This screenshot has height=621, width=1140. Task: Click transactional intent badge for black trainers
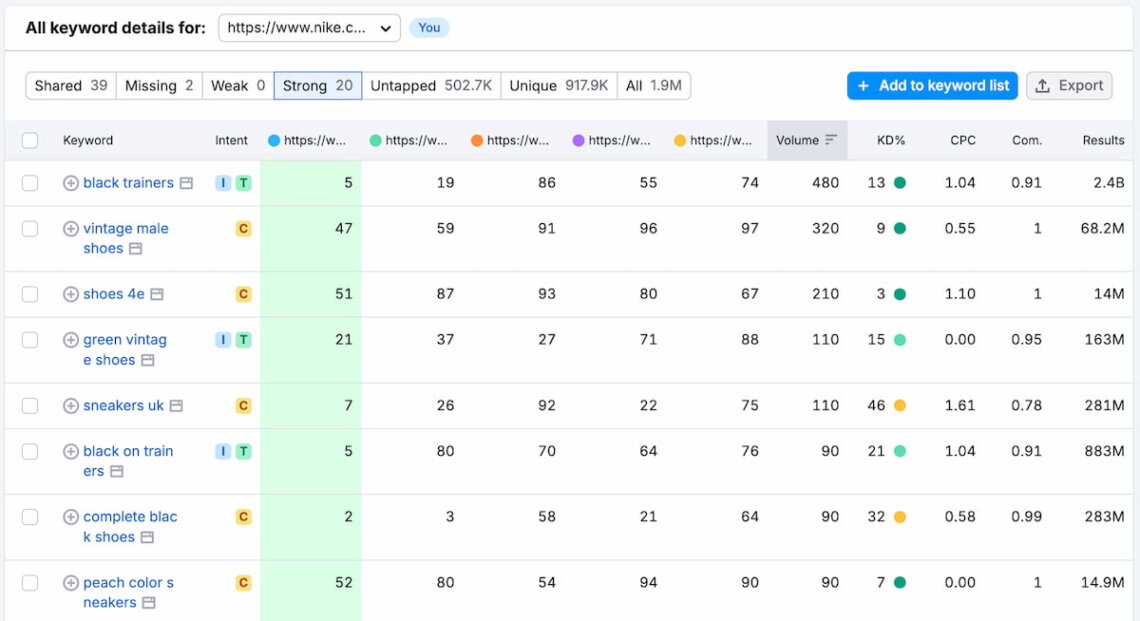[x=244, y=183]
